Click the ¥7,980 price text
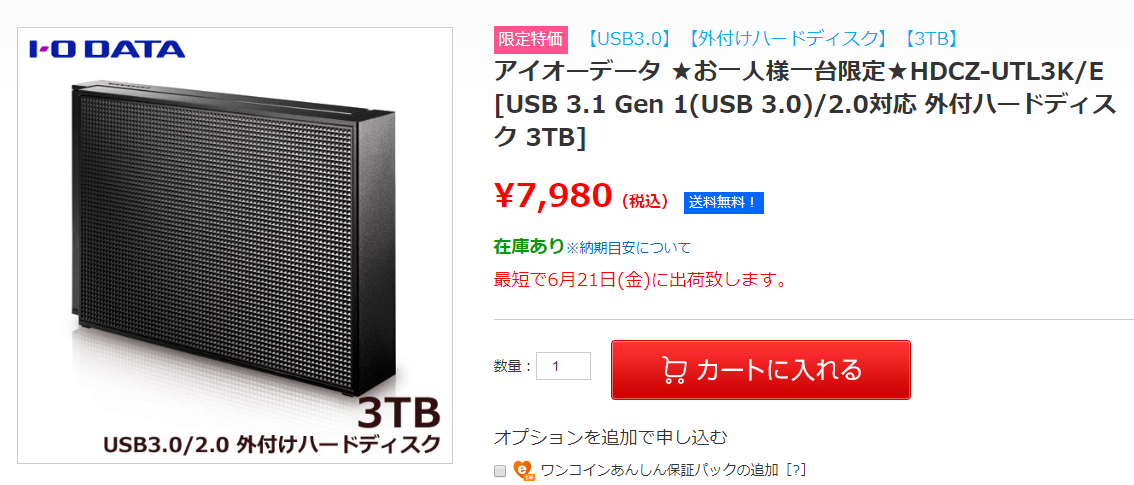Image resolution: width=1134 pixels, height=485 pixels. tap(553, 195)
